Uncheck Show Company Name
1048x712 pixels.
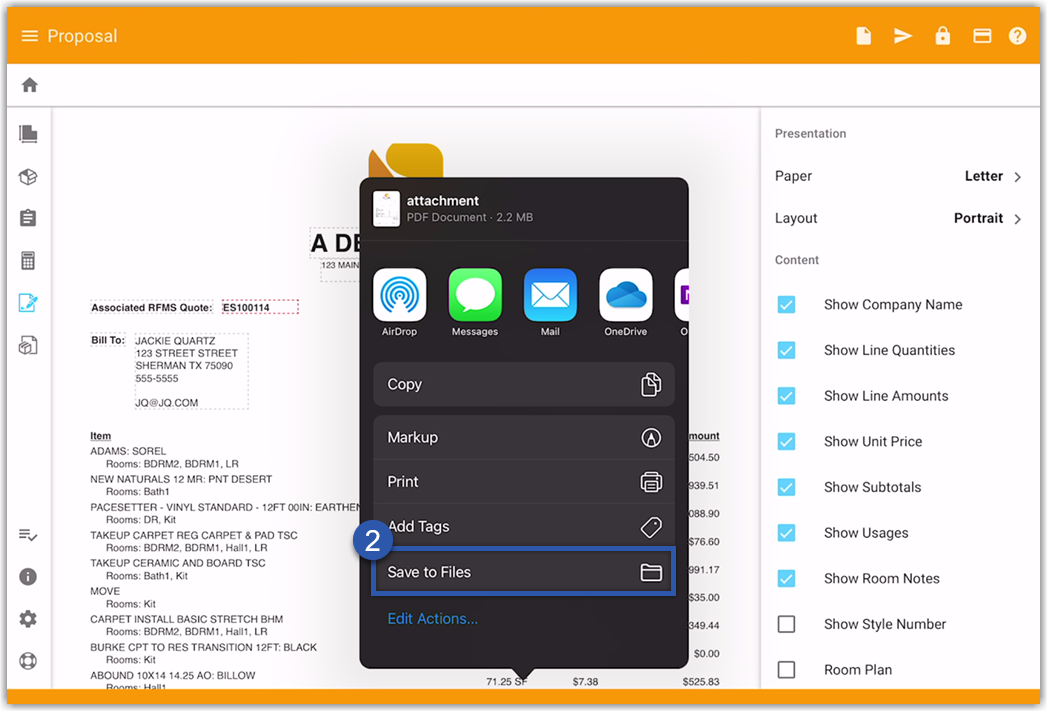787,305
